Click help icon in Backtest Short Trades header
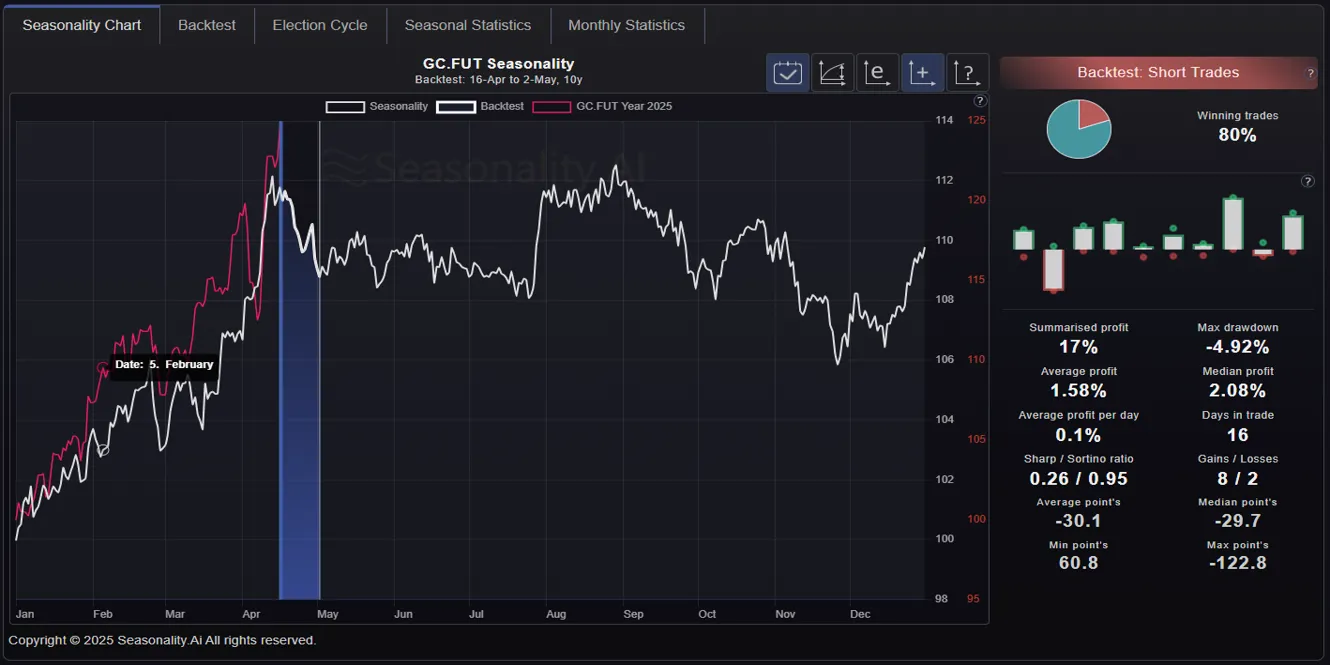Image resolution: width=1330 pixels, height=665 pixels. tap(1310, 73)
